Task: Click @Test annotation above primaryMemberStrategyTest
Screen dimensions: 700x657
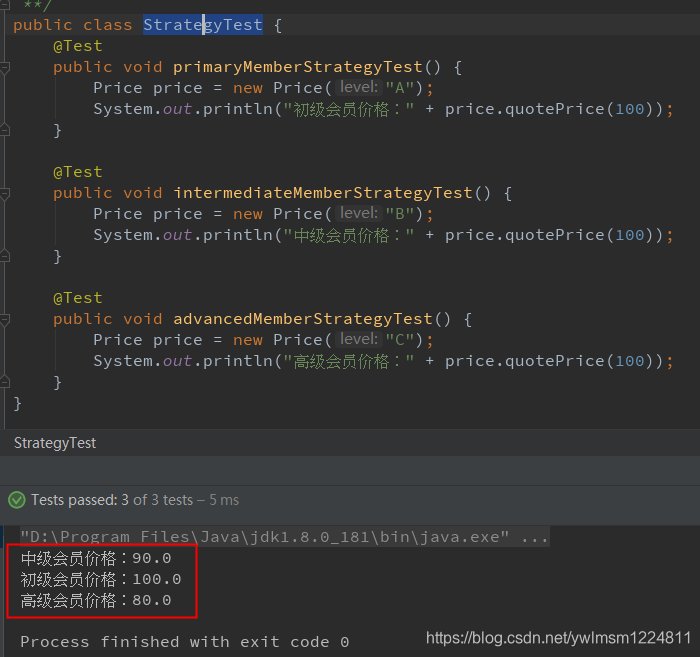Action: [x=78, y=46]
